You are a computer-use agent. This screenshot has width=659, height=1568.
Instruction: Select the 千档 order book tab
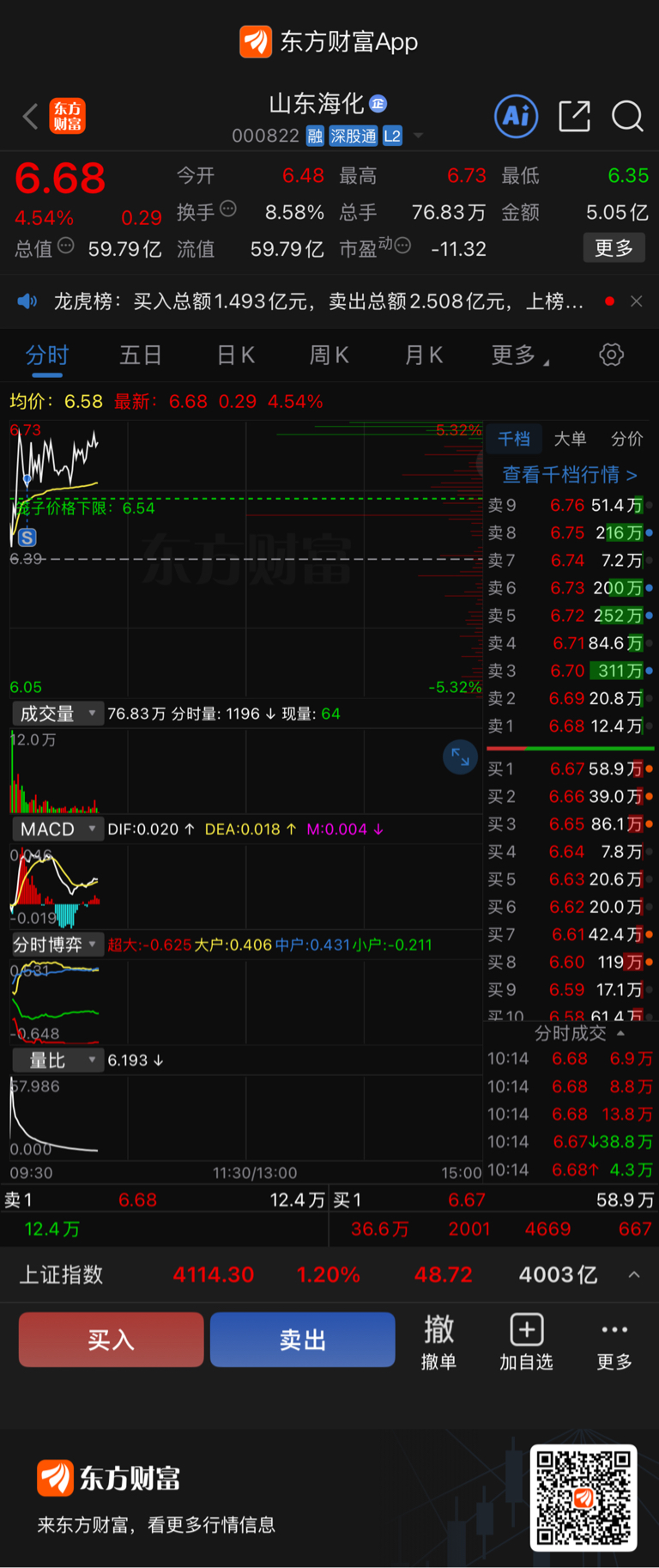tap(514, 439)
